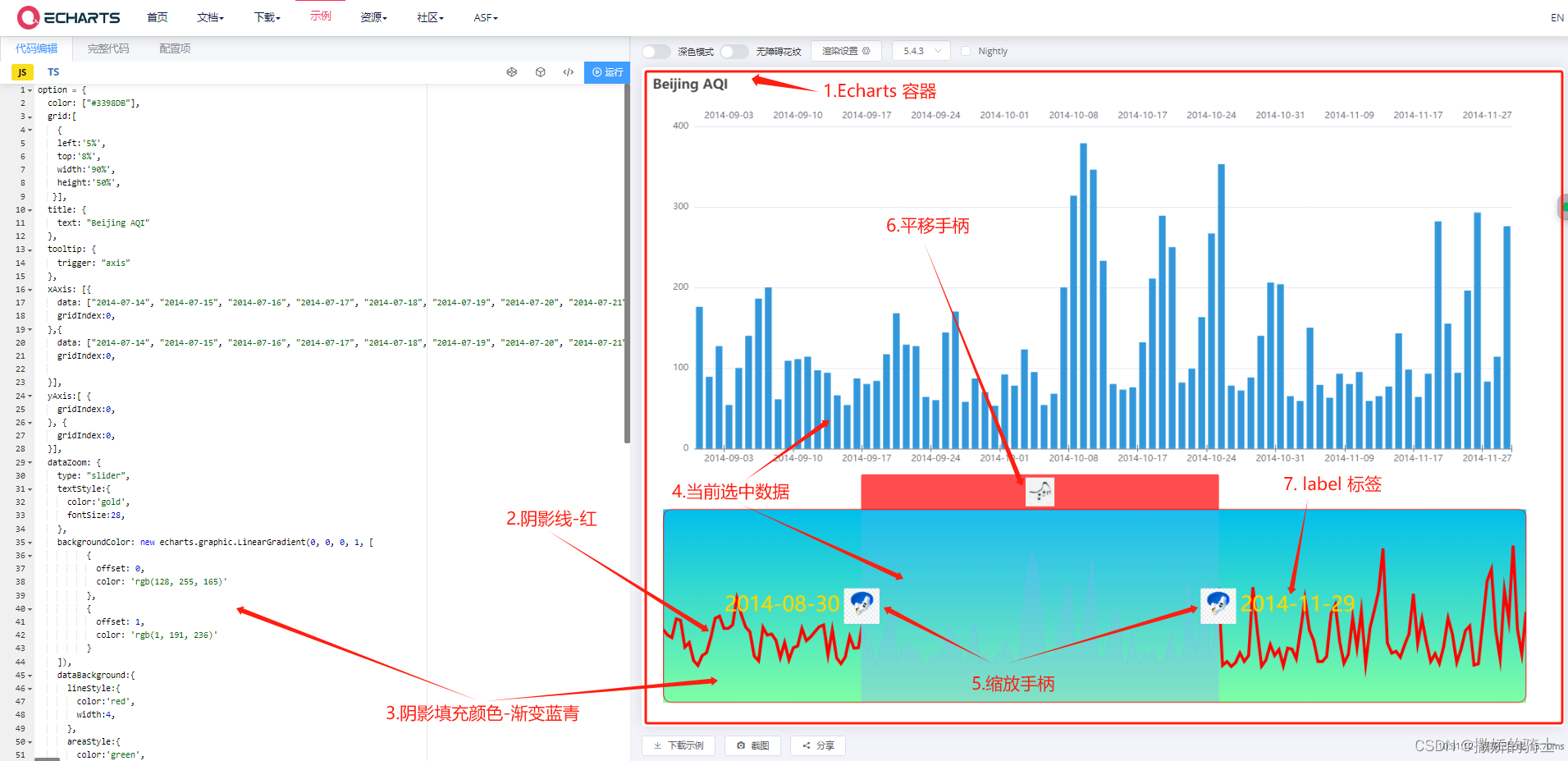The width and height of the screenshot is (1568, 761).
Task: Click the download icon on 下载示例 button
Action: [x=658, y=745]
